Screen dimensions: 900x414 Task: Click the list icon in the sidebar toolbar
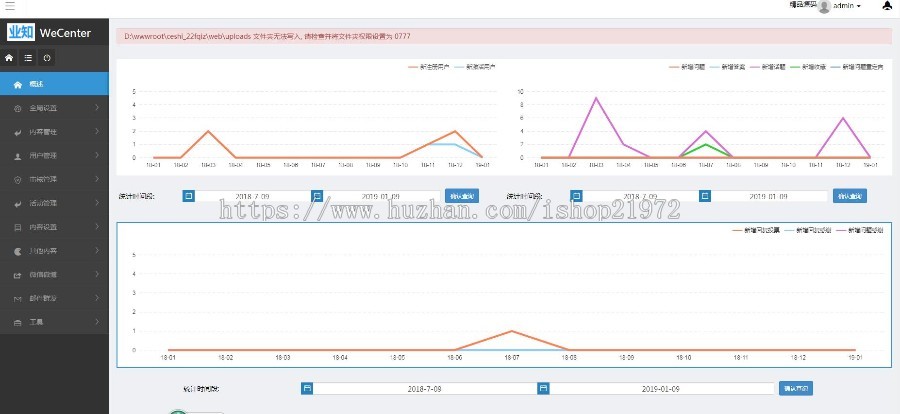pos(28,58)
